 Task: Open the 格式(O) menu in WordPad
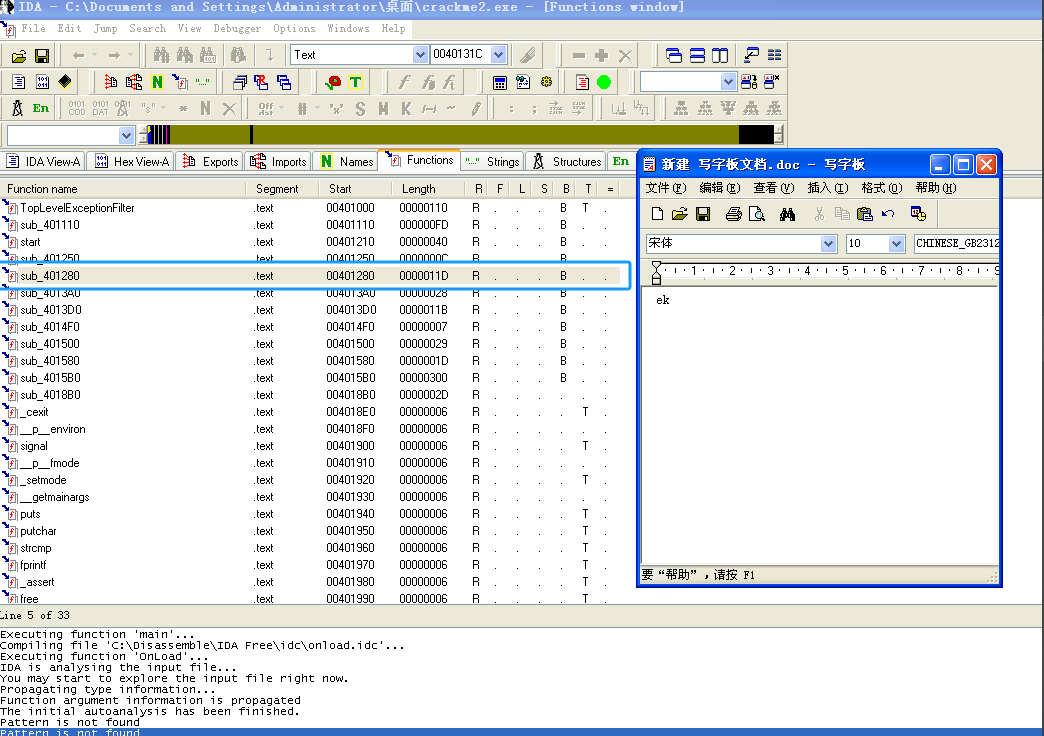pos(882,188)
